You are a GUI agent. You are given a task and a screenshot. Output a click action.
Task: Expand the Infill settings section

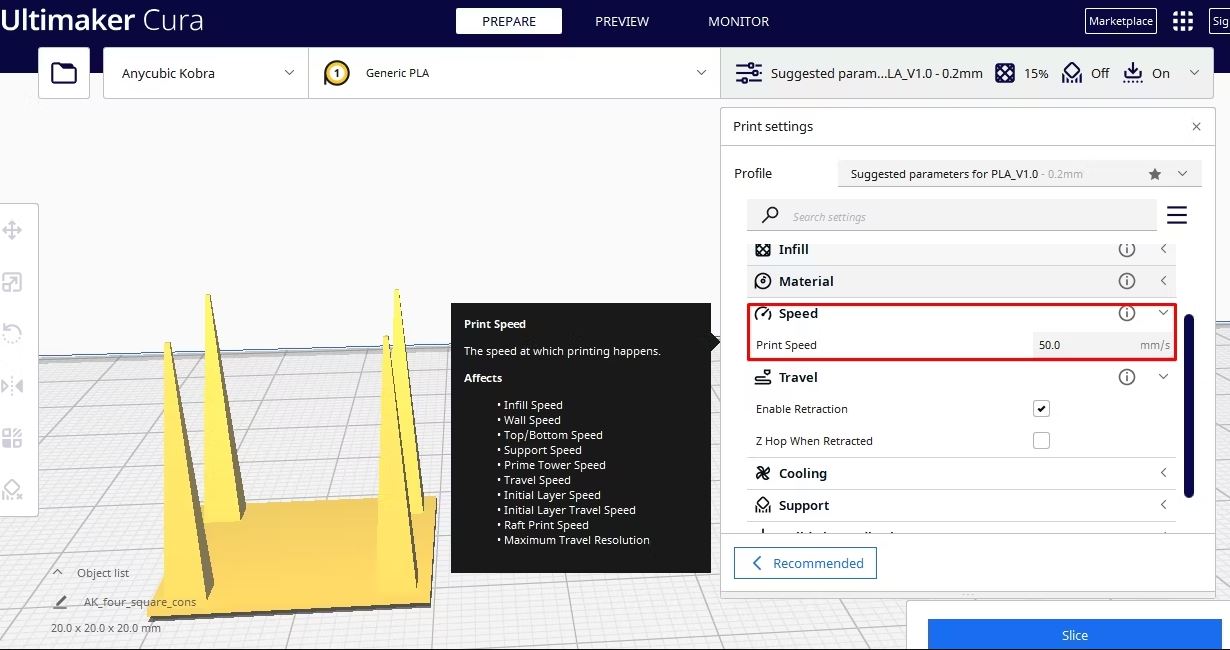pos(1164,249)
